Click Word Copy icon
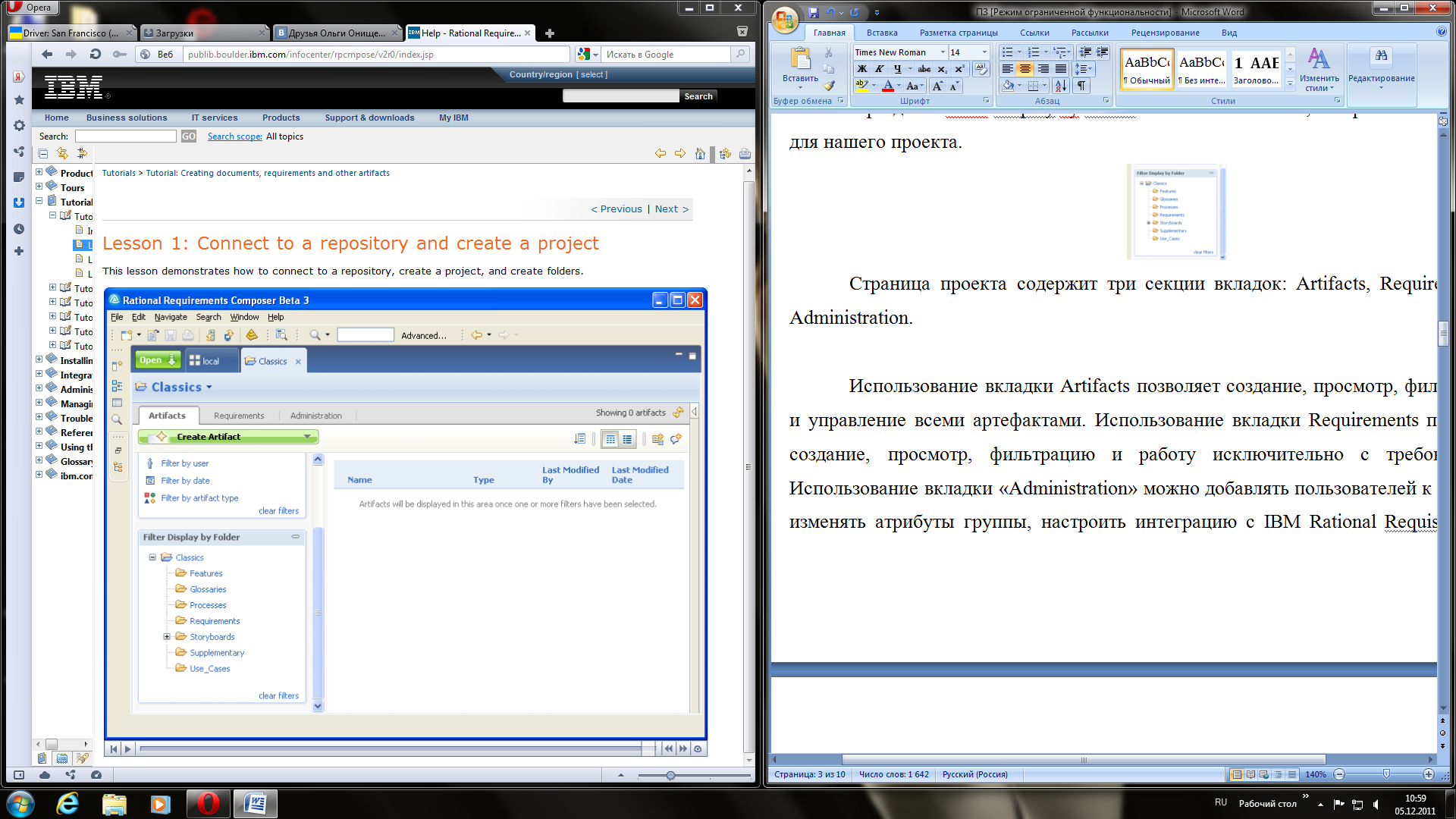This screenshot has width=1456, height=819. [829, 69]
